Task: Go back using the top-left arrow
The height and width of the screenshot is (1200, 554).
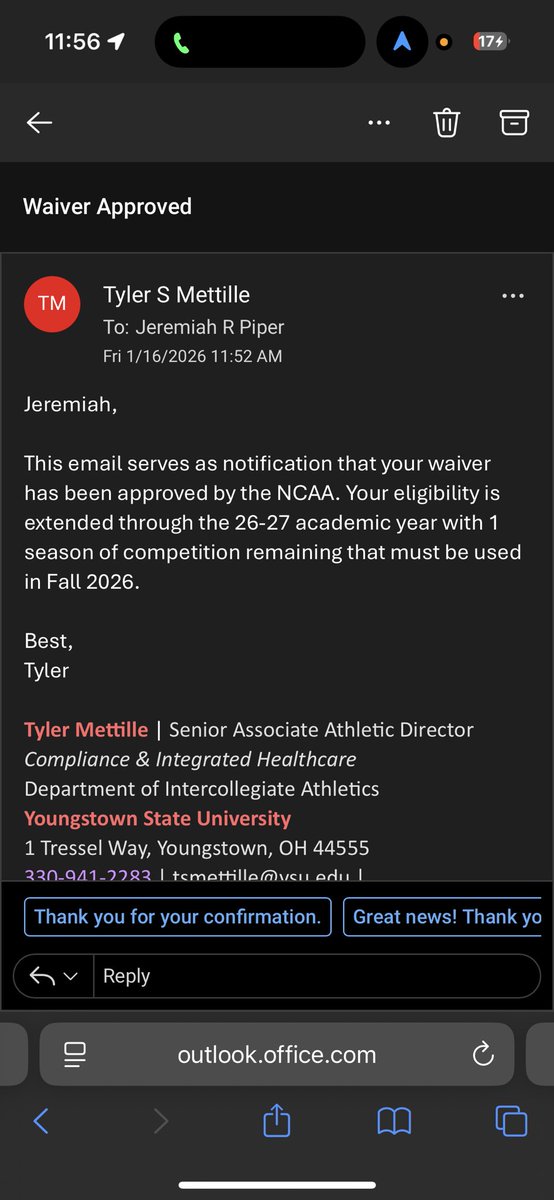Action: click(x=39, y=123)
